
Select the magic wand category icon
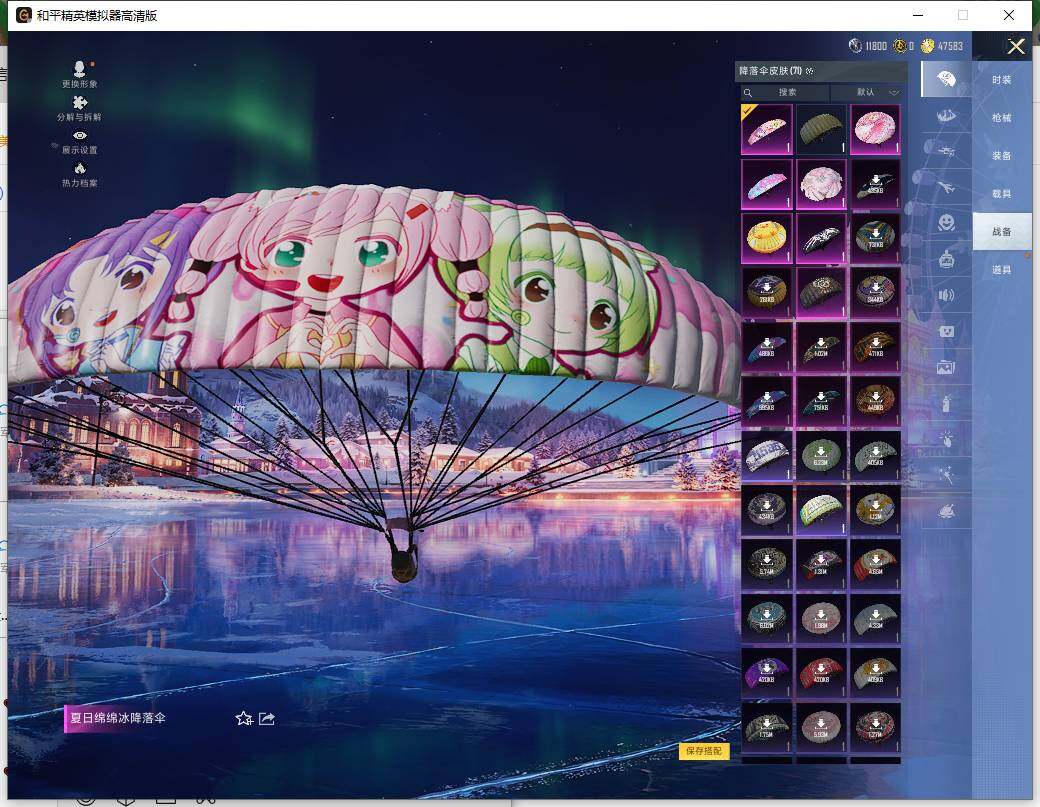point(946,475)
